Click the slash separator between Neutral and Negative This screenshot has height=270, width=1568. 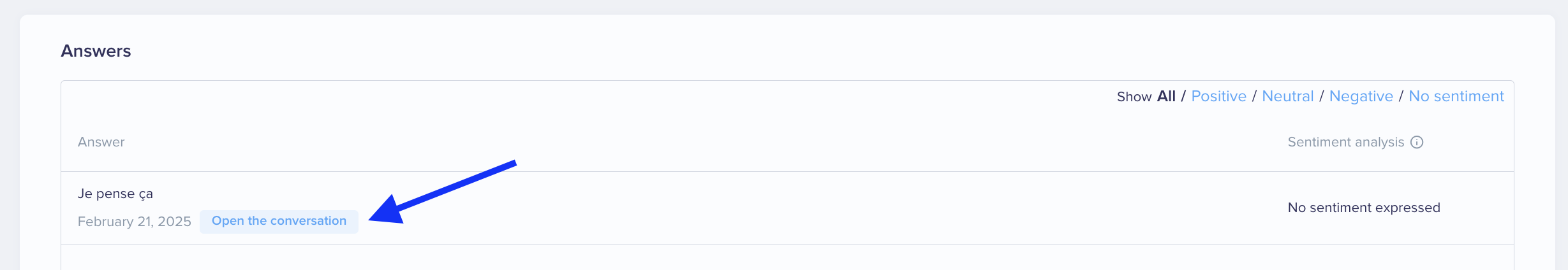point(1321,96)
